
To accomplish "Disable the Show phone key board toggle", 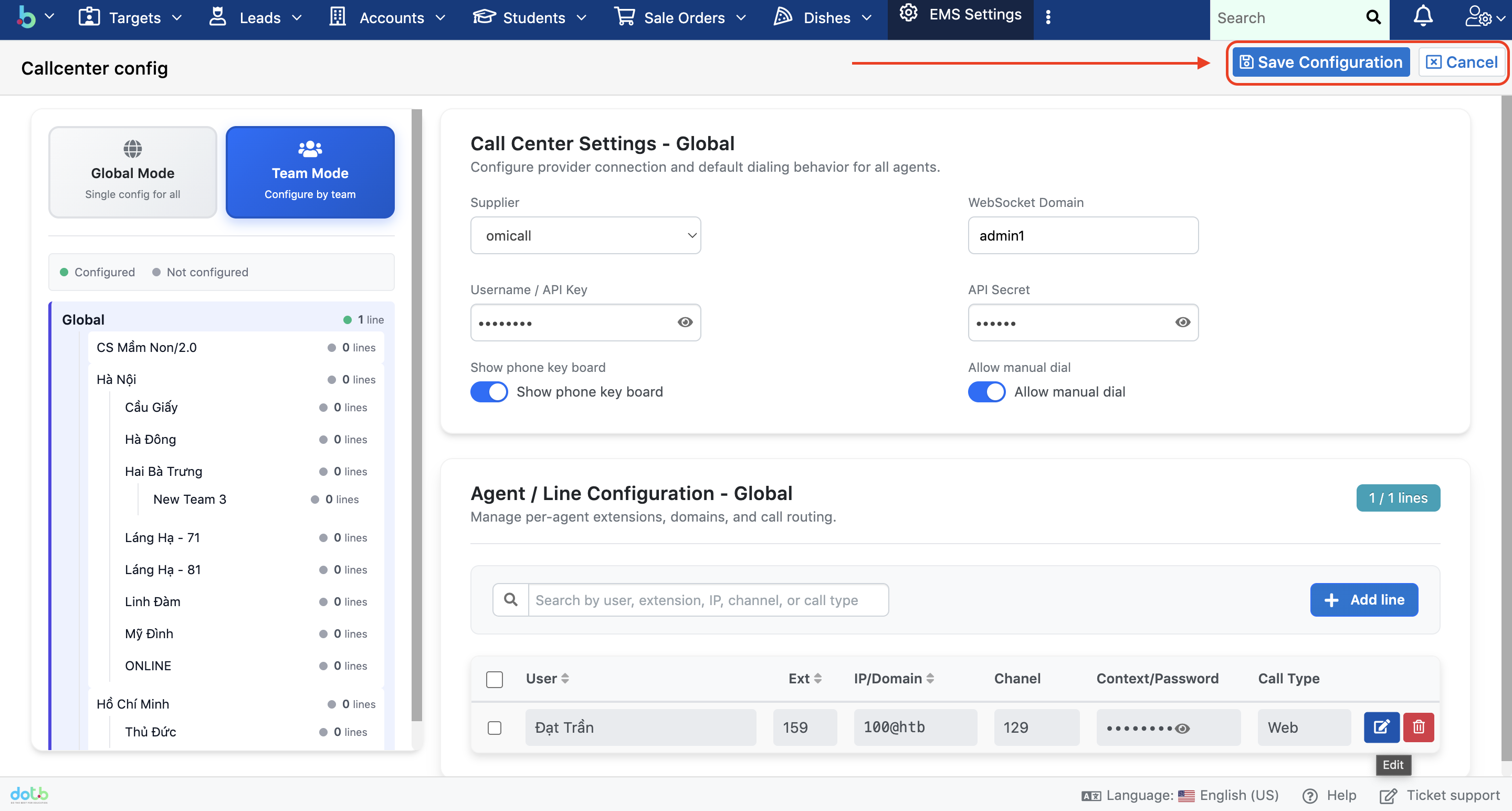I will [x=489, y=392].
